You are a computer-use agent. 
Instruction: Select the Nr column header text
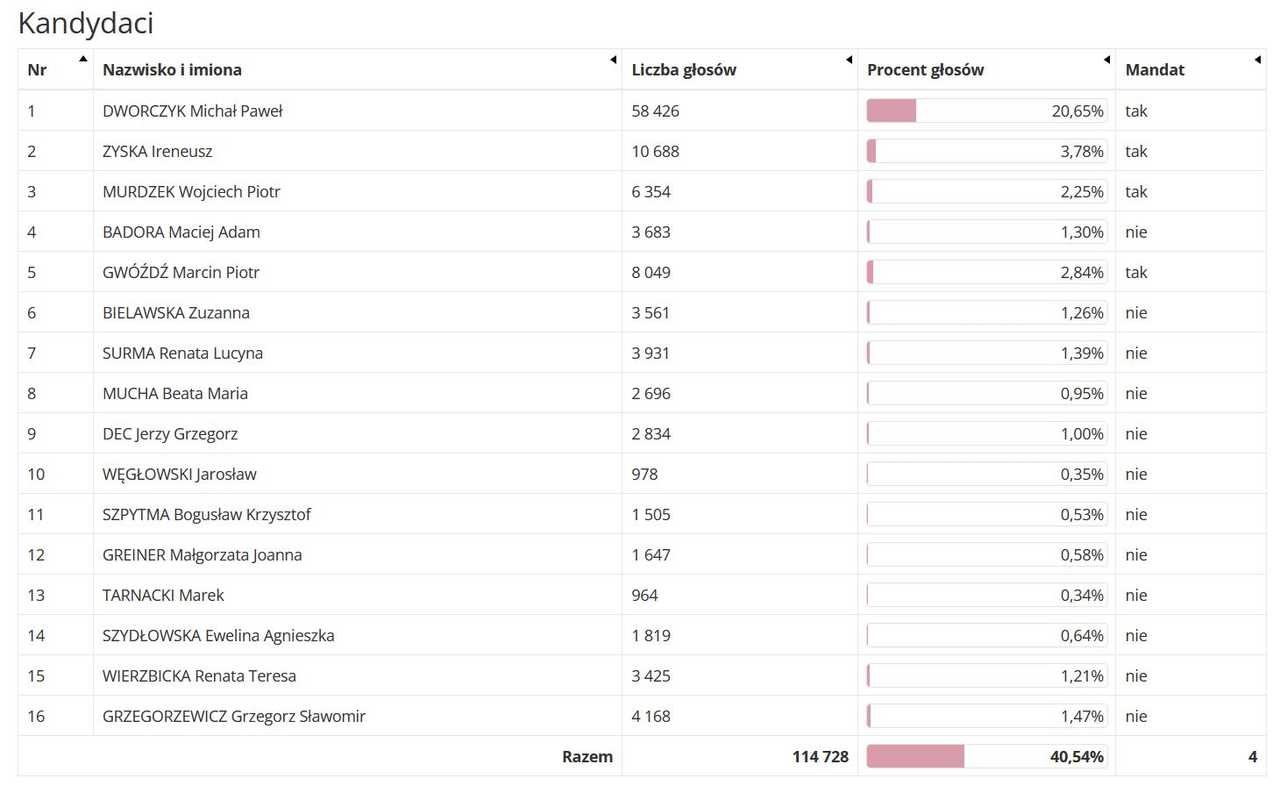[x=37, y=70]
